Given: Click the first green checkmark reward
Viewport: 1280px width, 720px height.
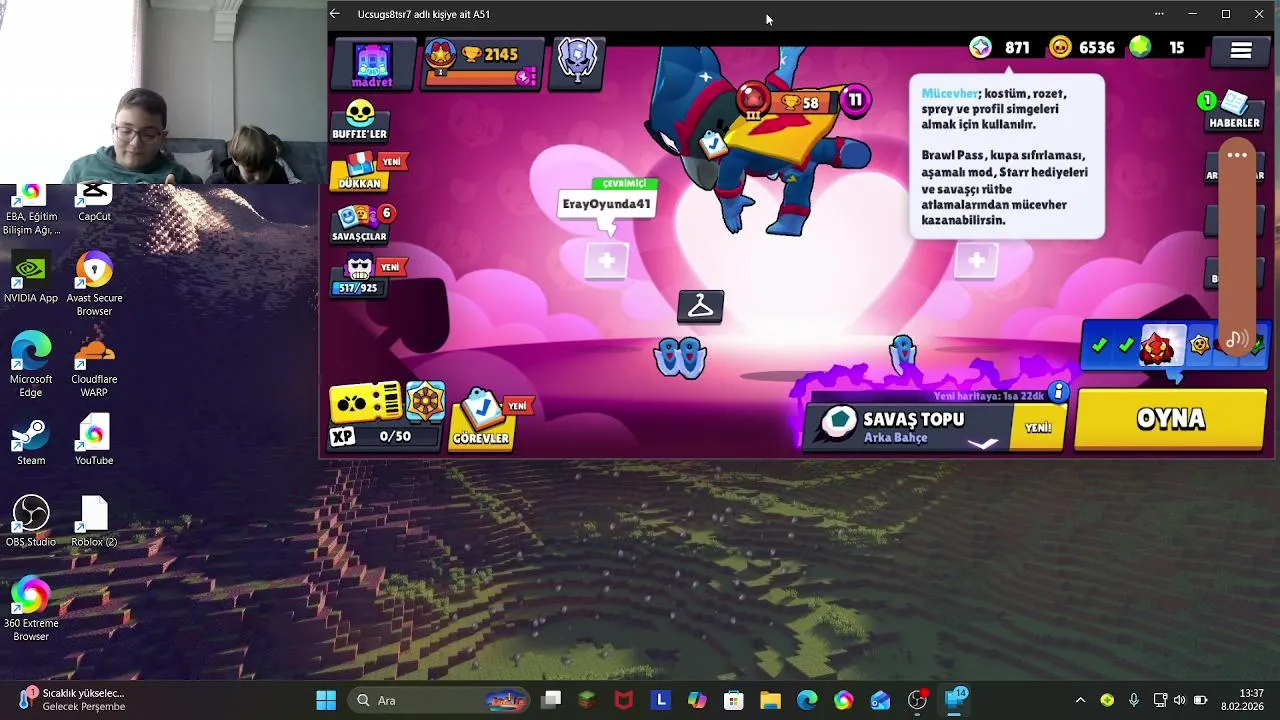Looking at the screenshot, I should tap(1099, 345).
